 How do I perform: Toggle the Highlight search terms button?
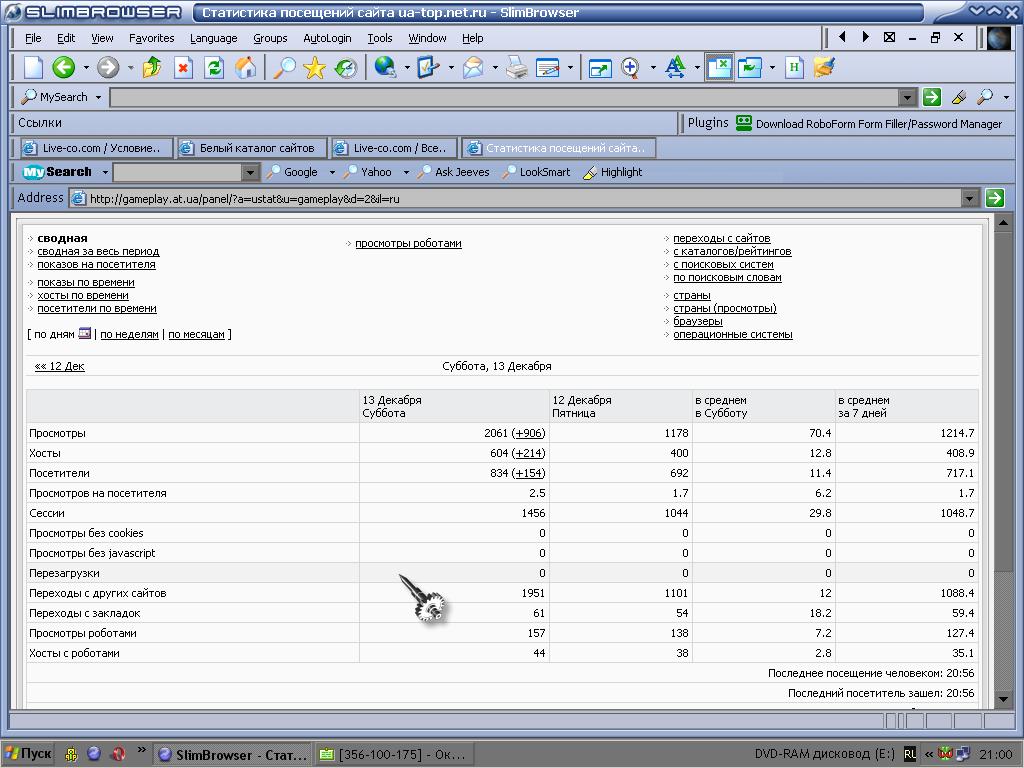[x=612, y=172]
